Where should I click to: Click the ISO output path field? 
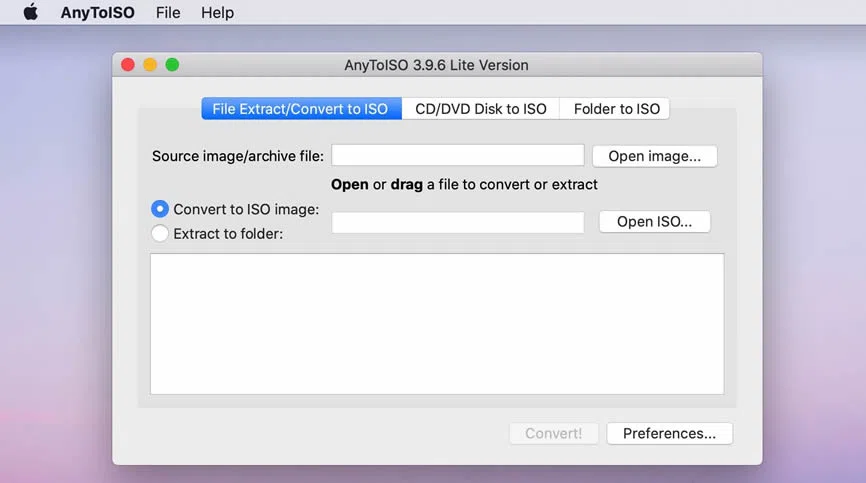pyautogui.click(x=457, y=222)
